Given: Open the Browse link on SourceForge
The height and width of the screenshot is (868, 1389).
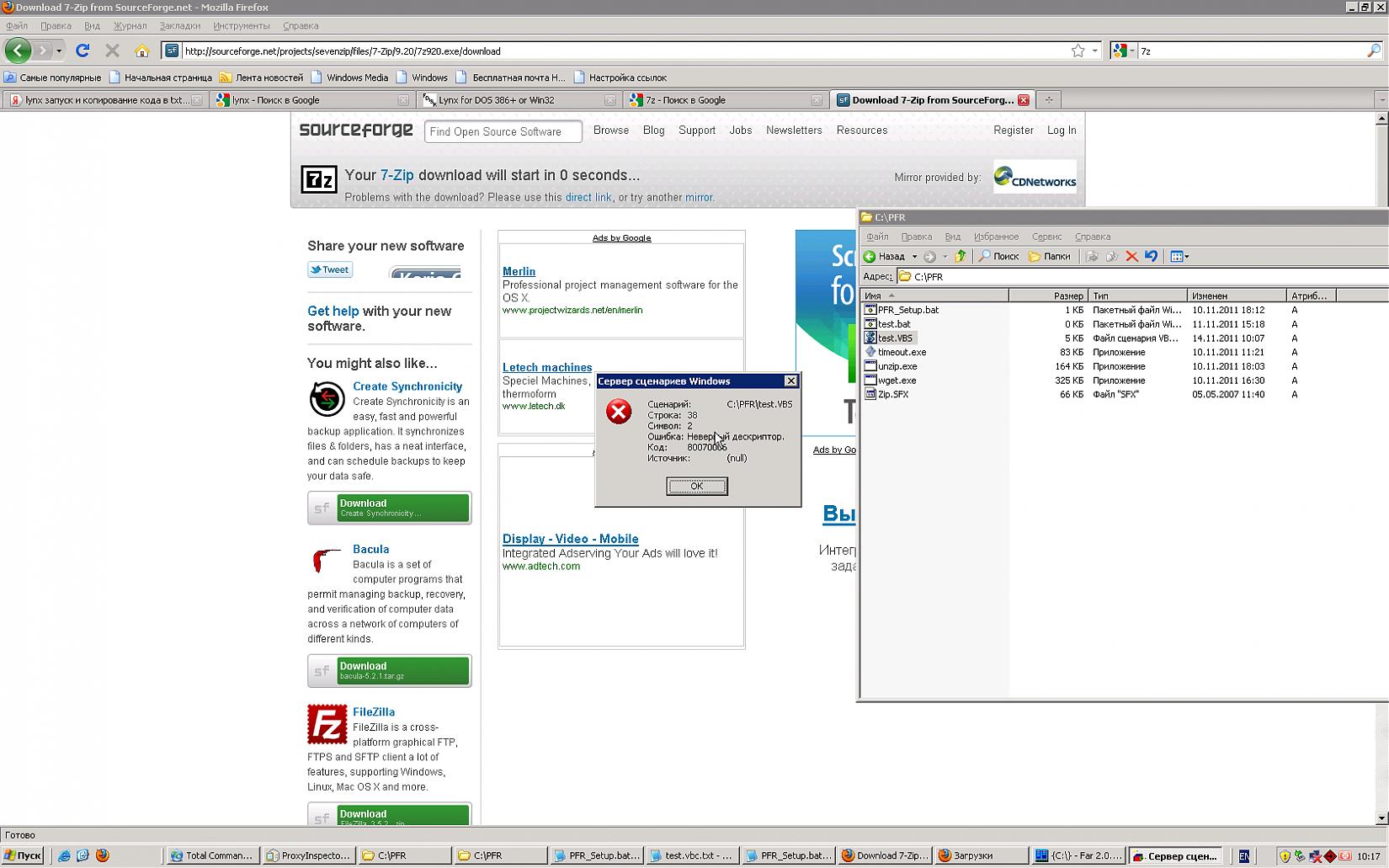Looking at the screenshot, I should (x=611, y=130).
